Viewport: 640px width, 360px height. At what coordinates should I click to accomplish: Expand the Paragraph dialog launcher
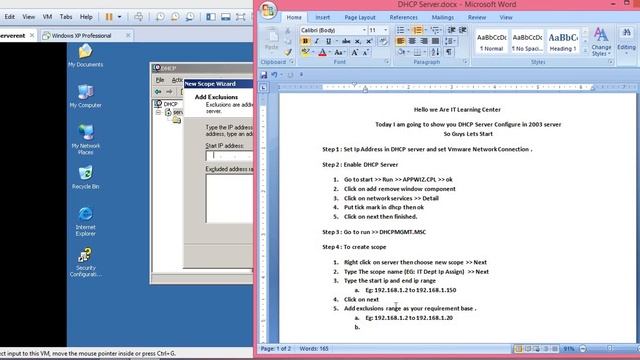click(x=465, y=62)
